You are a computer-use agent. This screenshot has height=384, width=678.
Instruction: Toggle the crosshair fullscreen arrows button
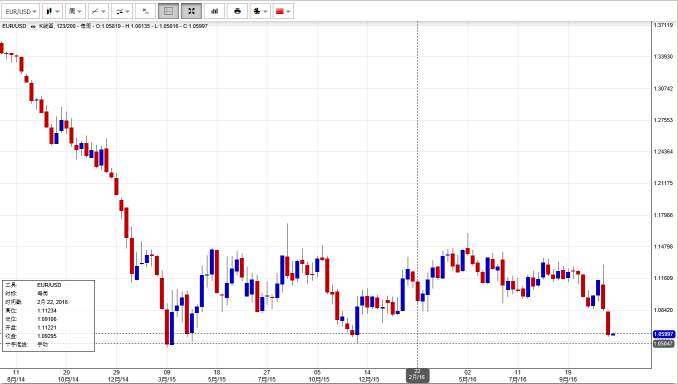[191, 11]
